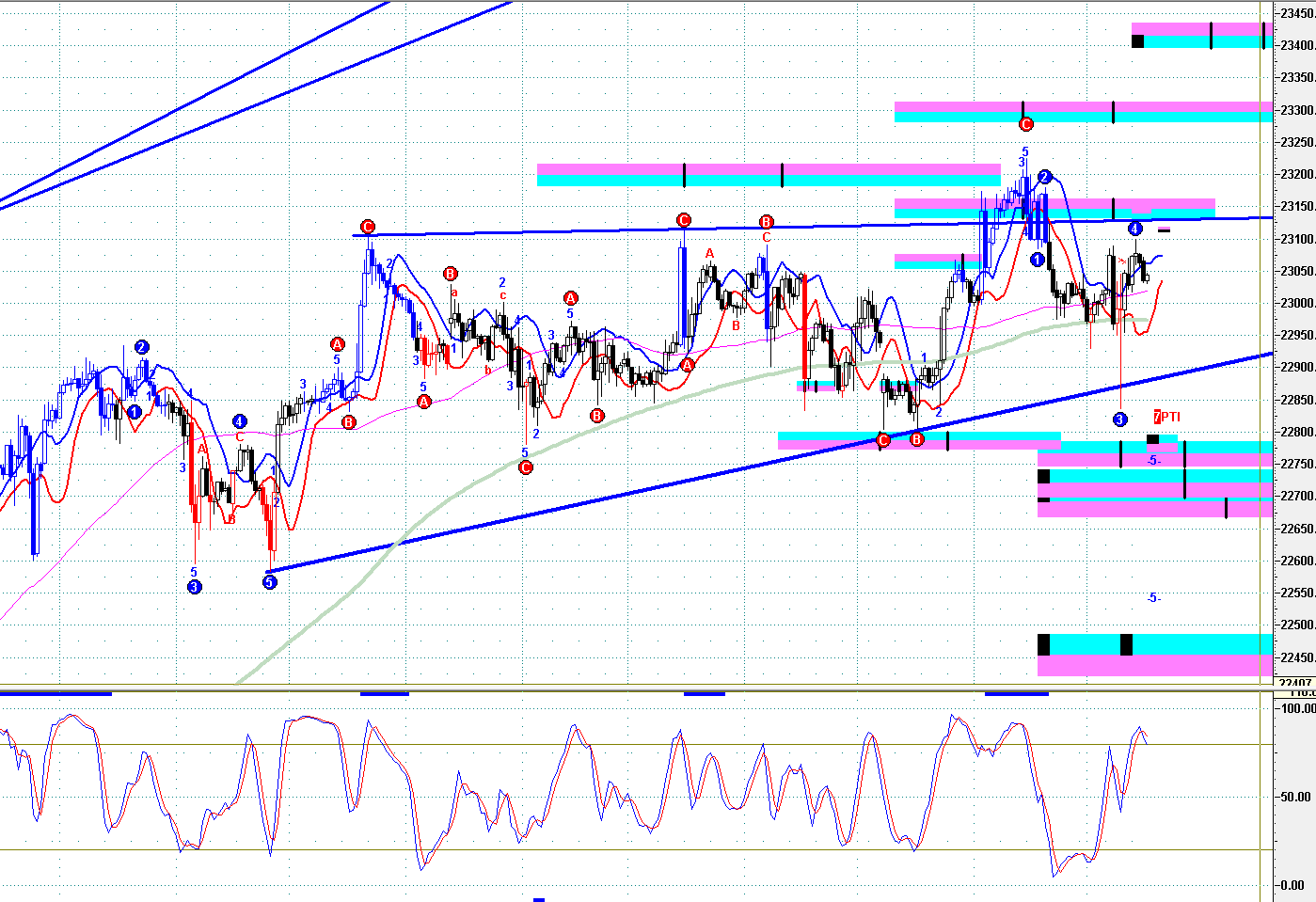Viewport: 1316px width, 902px height.
Task: Click the 22650.00 price axis label
Action: pos(1297,529)
